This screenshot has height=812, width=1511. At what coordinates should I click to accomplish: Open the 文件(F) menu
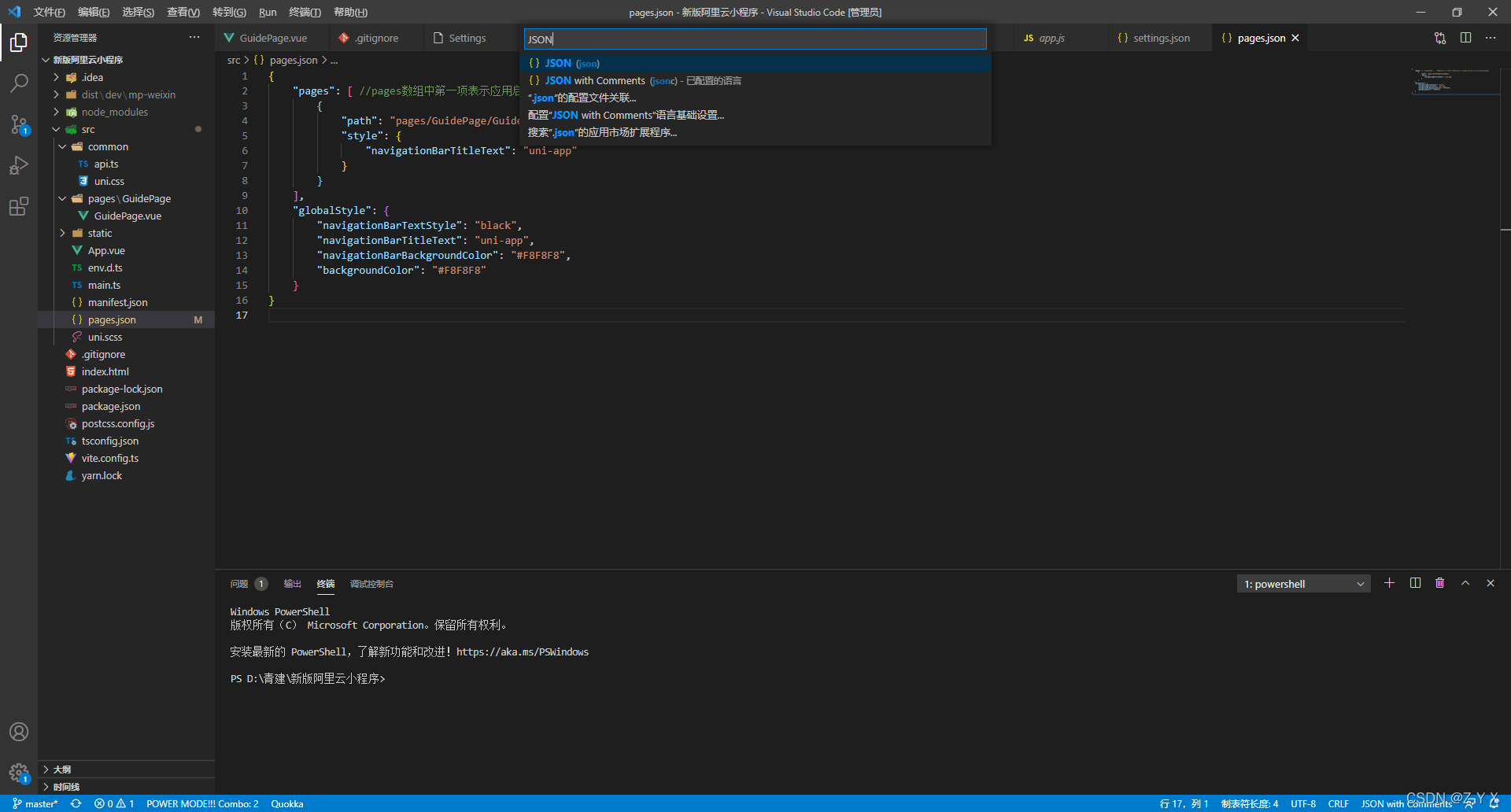[x=49, y=12]
